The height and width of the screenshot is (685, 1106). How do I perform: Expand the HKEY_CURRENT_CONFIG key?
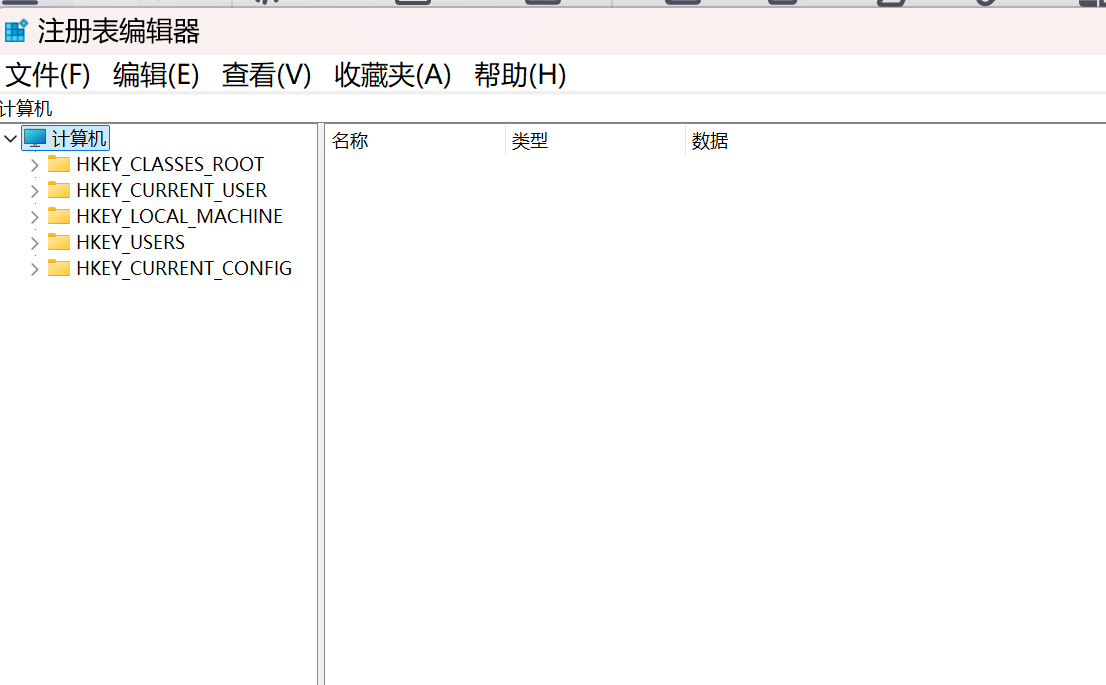(34, 269)
